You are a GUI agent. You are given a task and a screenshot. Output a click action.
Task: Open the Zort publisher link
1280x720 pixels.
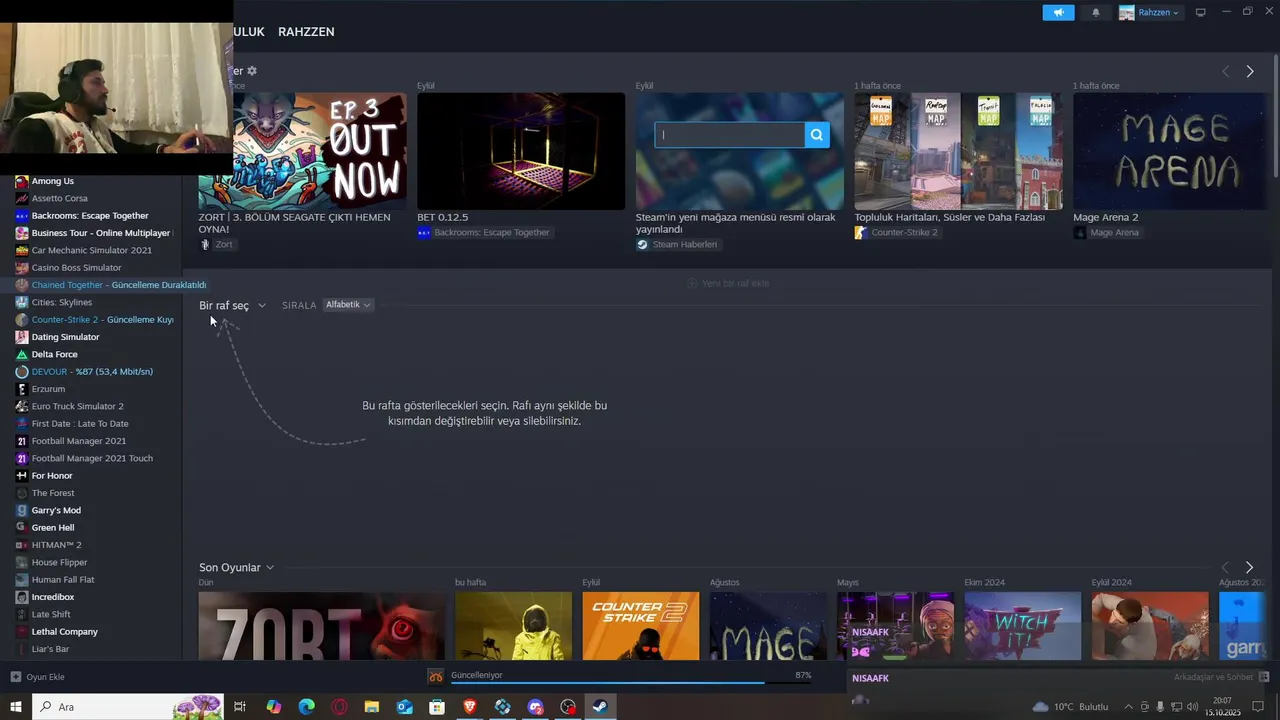click(x=217, y=244)
